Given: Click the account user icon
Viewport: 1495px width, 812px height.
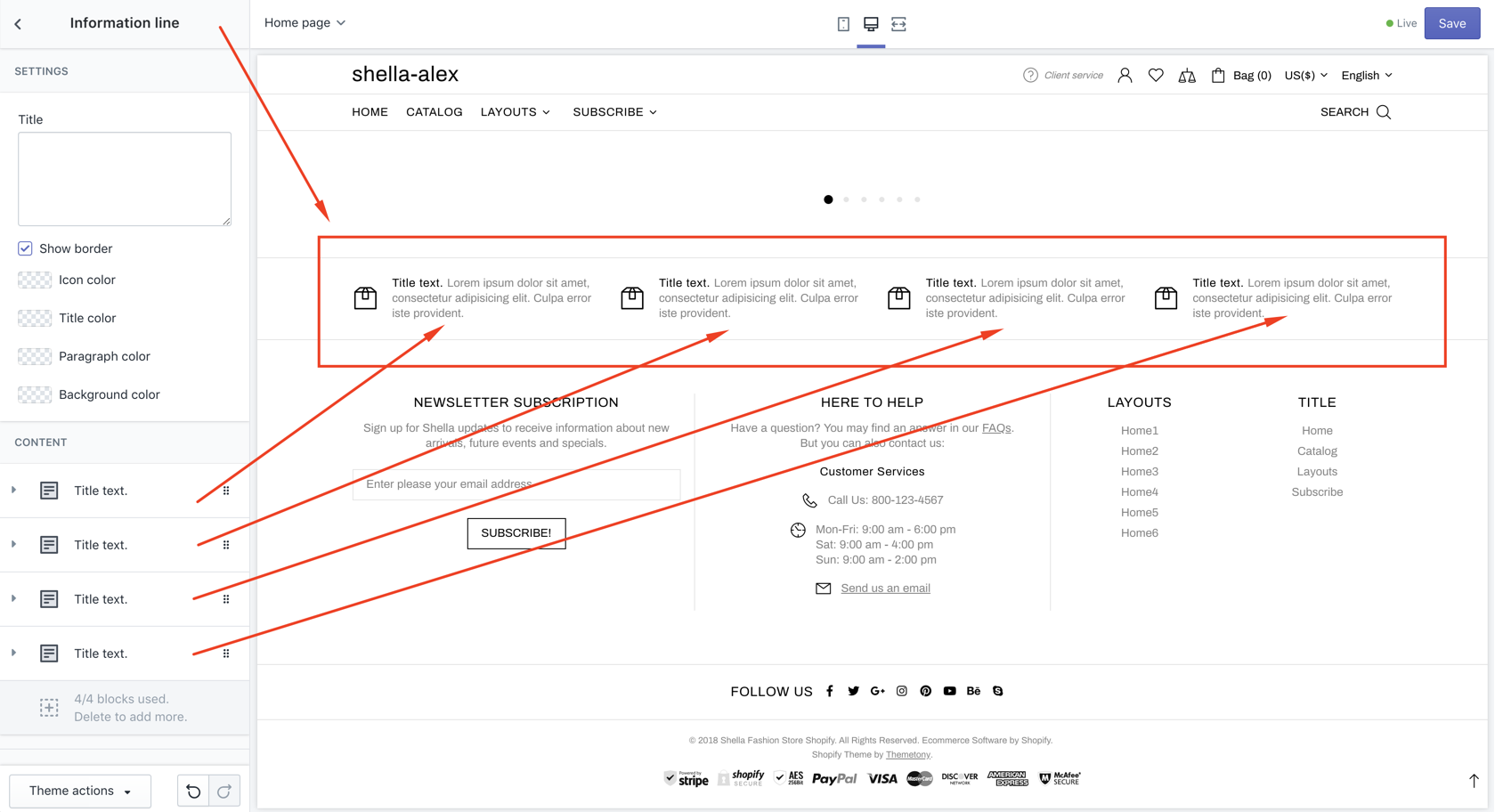Looking at the screenshot, I should pos(1125,76).
